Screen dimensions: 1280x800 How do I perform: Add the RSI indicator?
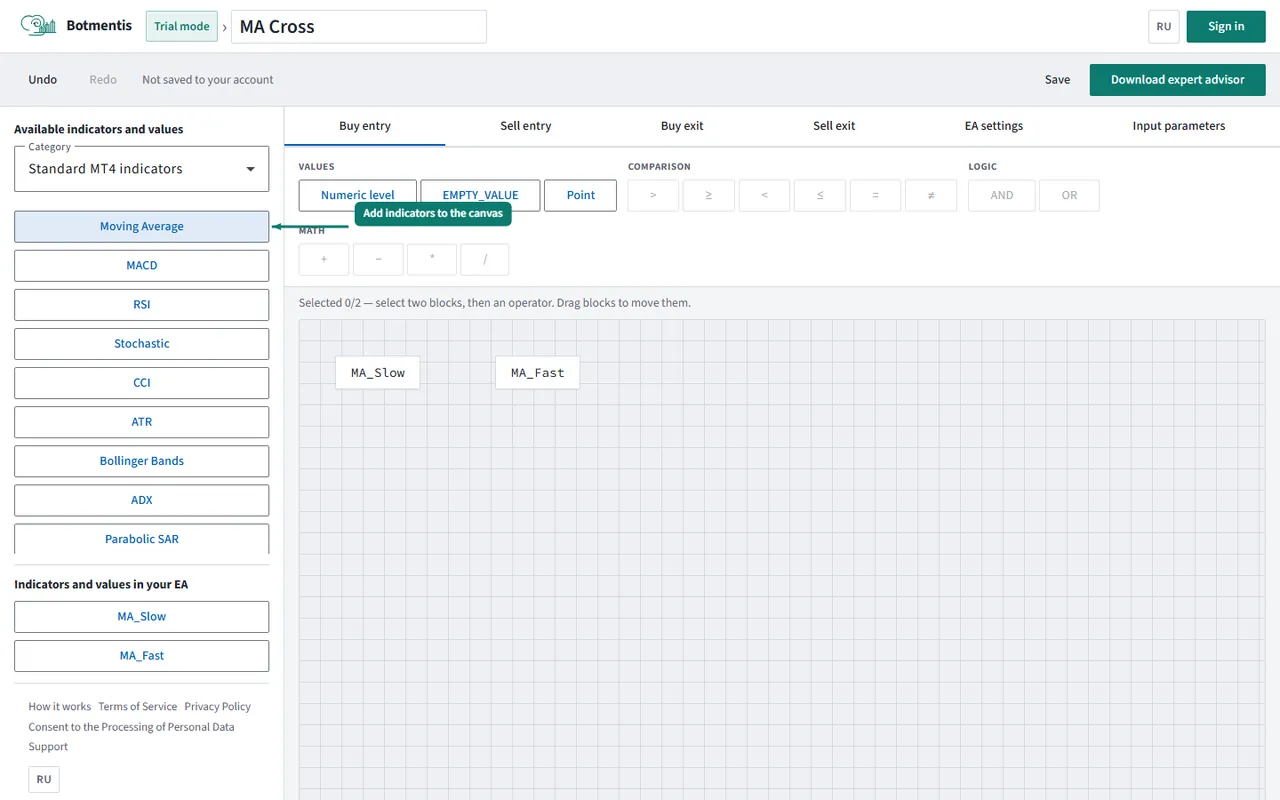click(x=142, y=305)
